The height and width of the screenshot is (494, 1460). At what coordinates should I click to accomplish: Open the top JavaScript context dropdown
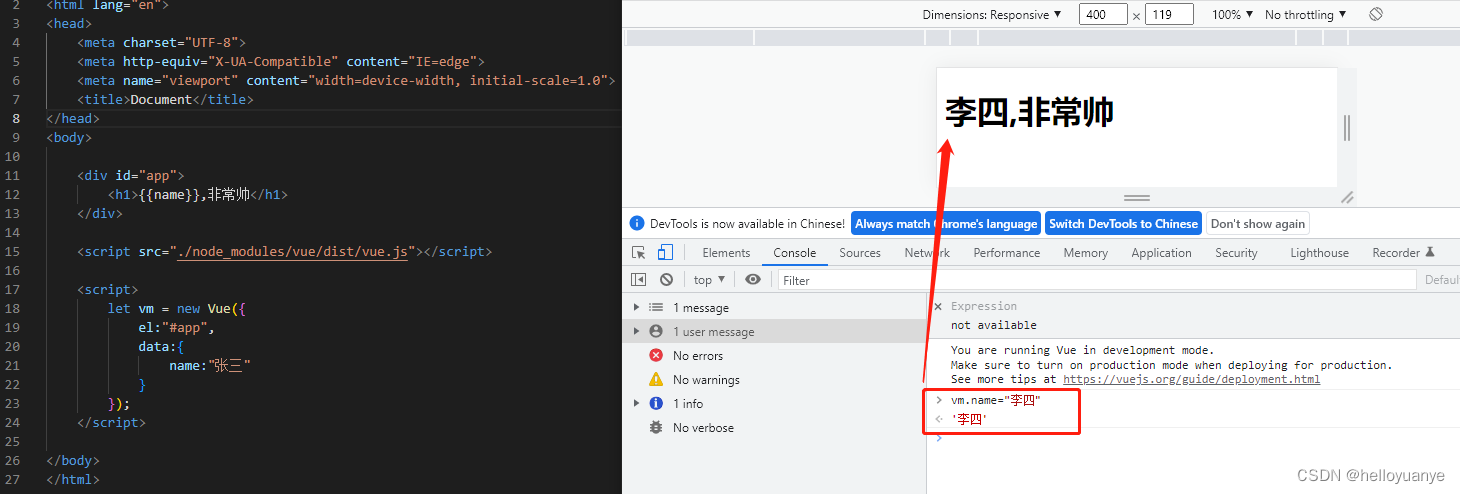710,280
